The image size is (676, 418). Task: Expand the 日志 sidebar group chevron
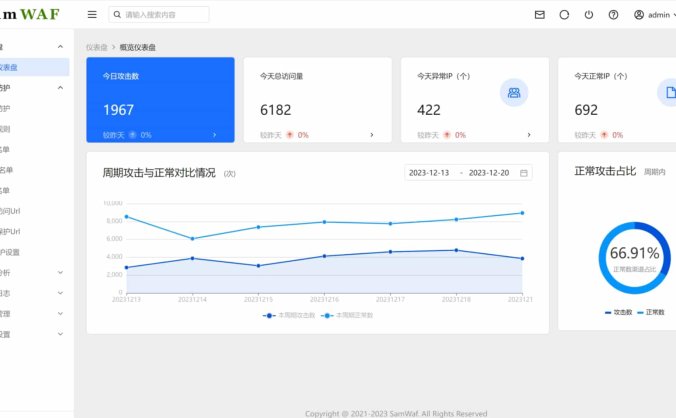click(60, 293)
